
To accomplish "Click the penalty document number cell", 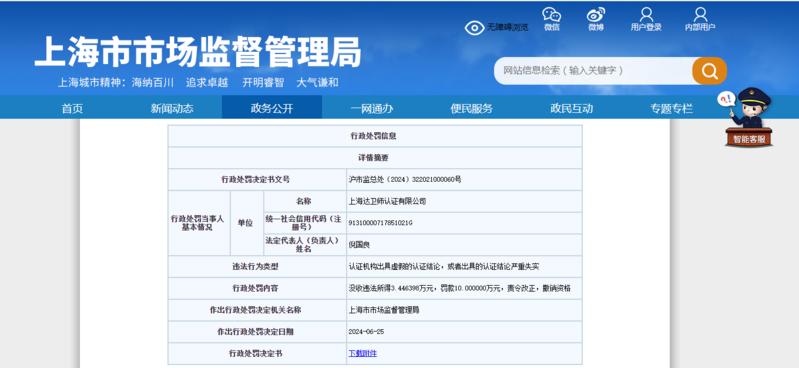I will [464, 179].
